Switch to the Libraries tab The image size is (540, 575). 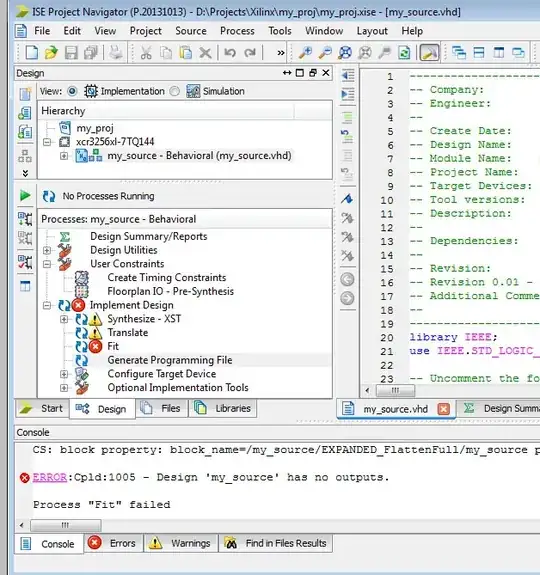pyautogui.click(x=223, y=408)
